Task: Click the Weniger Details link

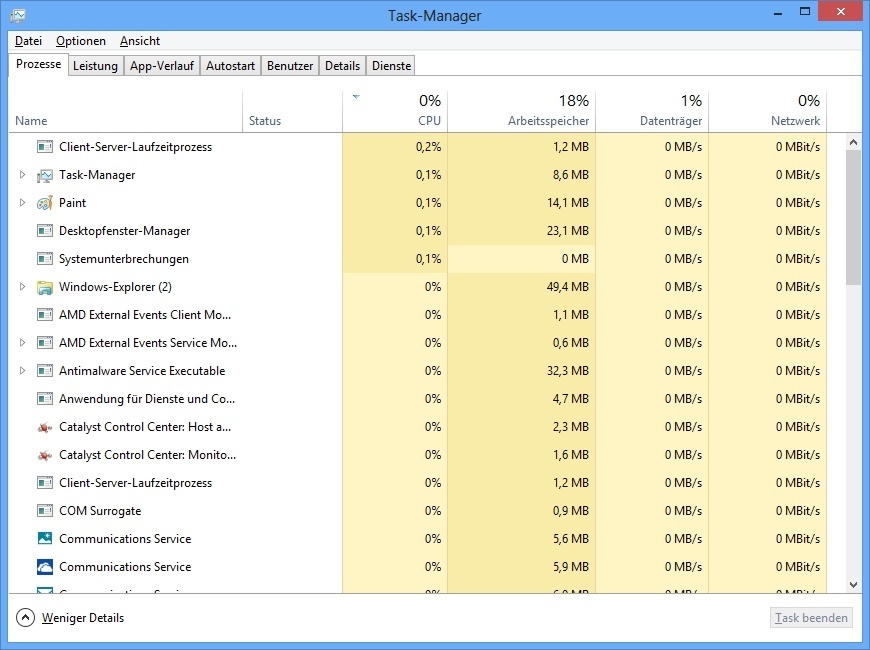Action: pos(83,618)
